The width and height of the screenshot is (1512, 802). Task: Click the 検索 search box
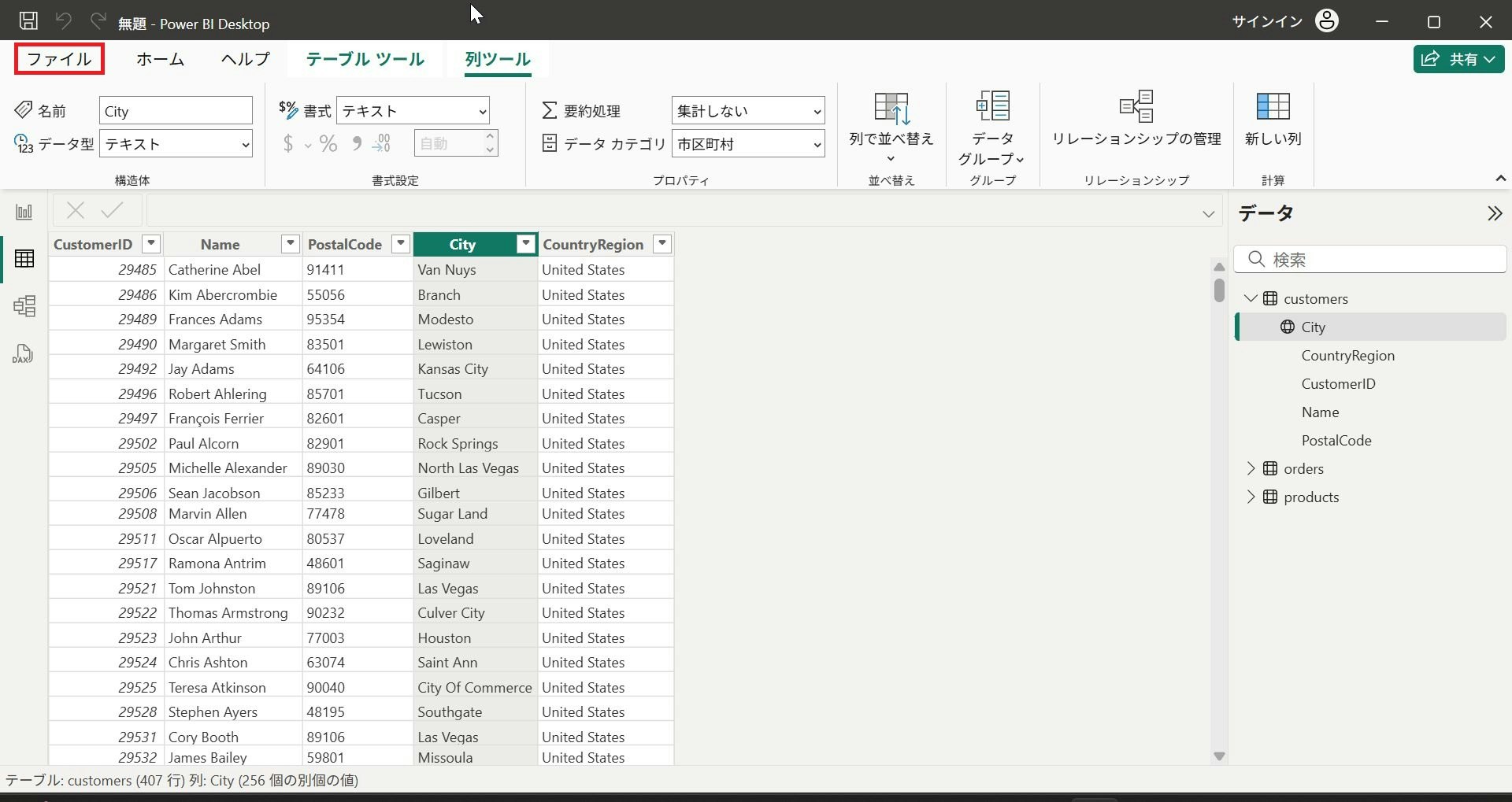pos(1370,259)
